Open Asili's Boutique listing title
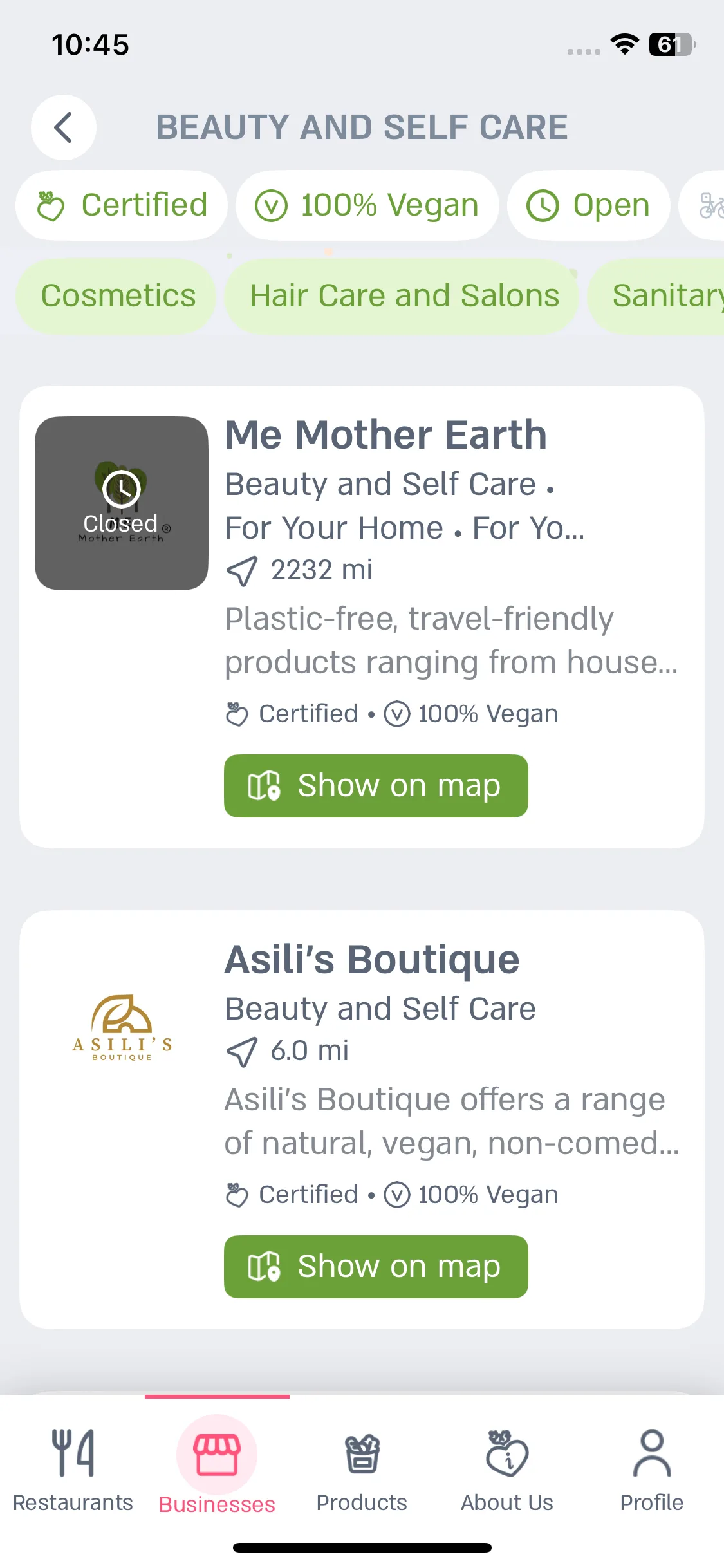 point(372,959)
